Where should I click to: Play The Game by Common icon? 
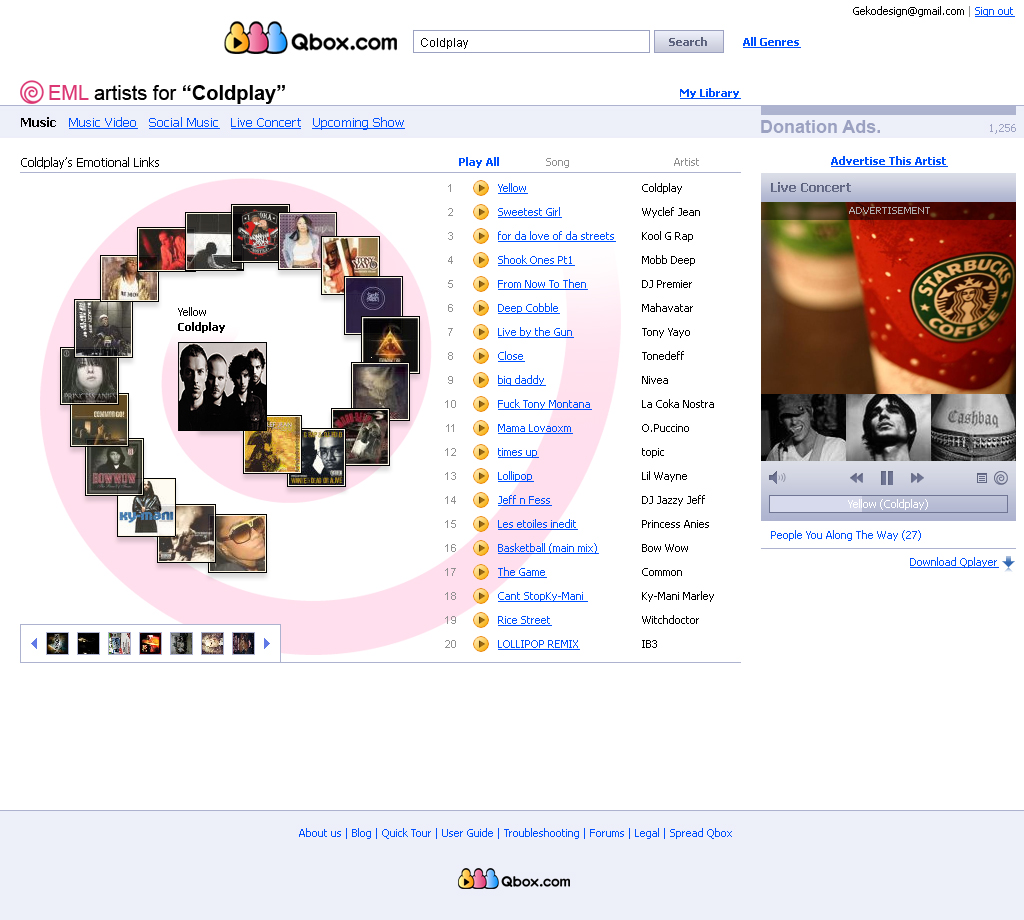point(481,572)
